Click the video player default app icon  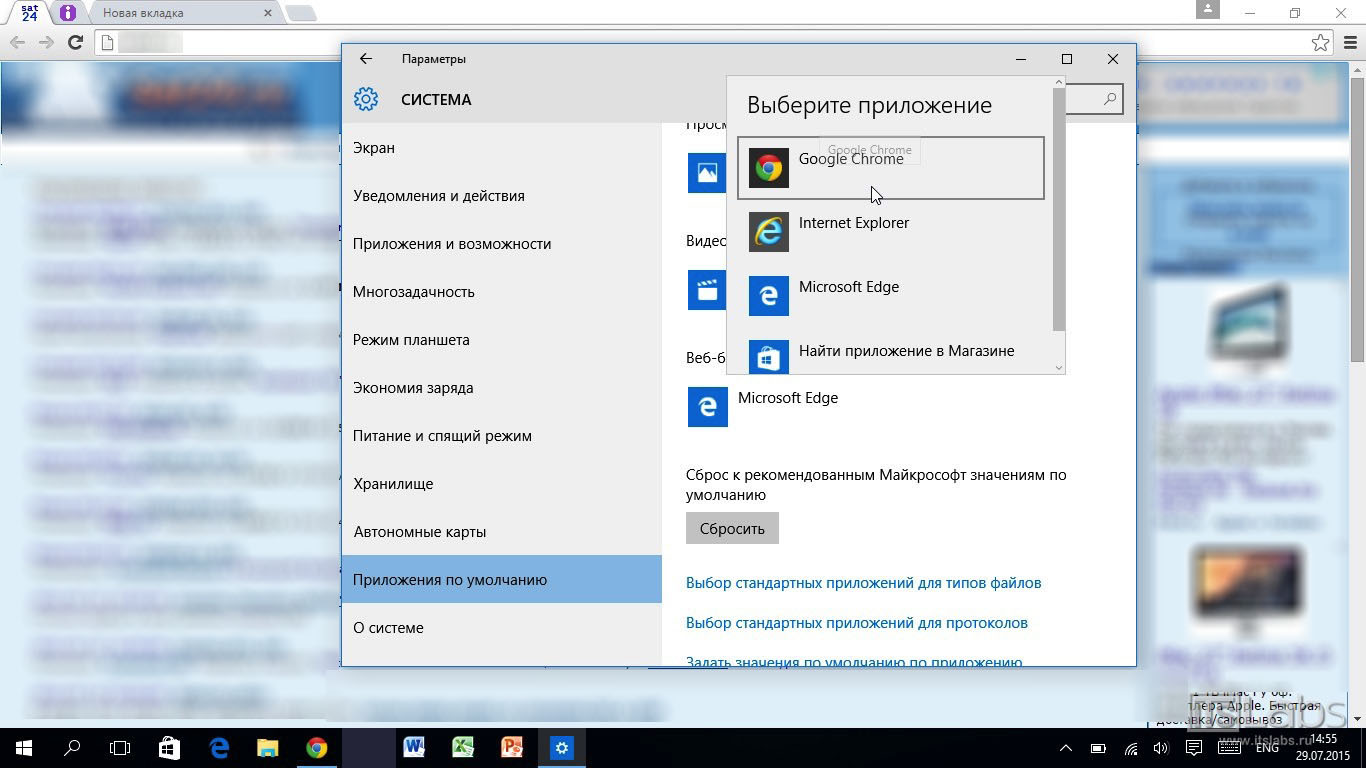pyautogui.click(x=706, y=290)
